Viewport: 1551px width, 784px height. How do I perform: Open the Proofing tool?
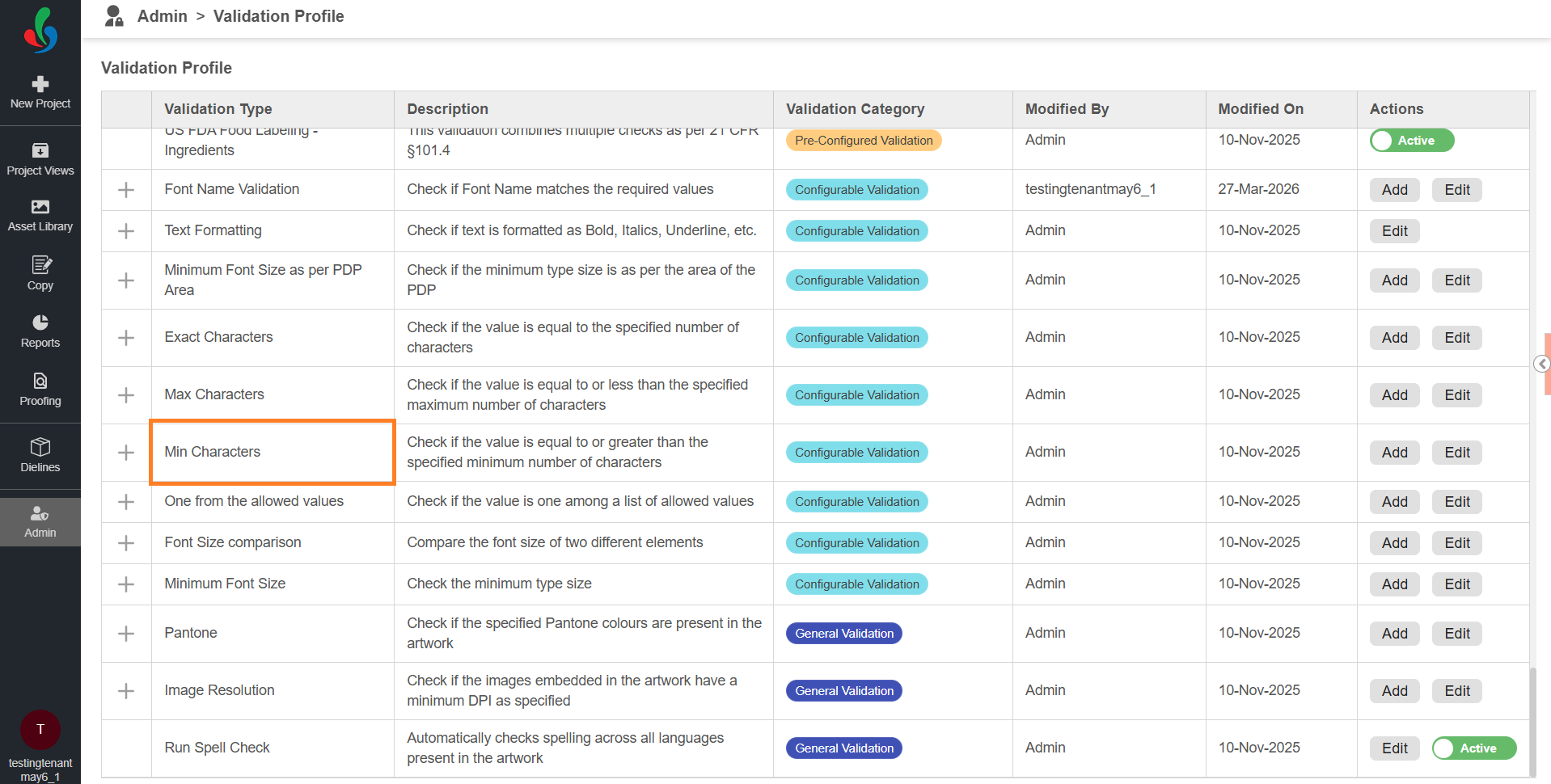[40, 390]
